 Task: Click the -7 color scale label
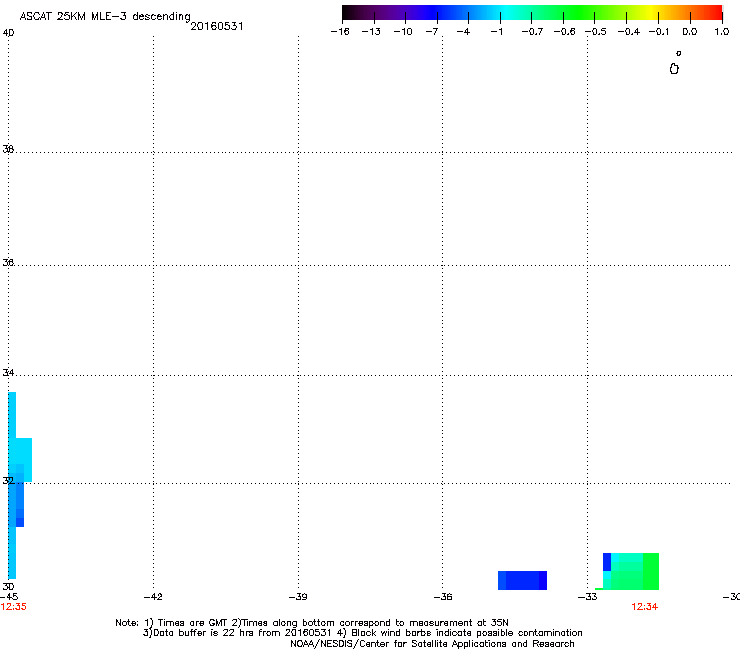coord(431,32)
